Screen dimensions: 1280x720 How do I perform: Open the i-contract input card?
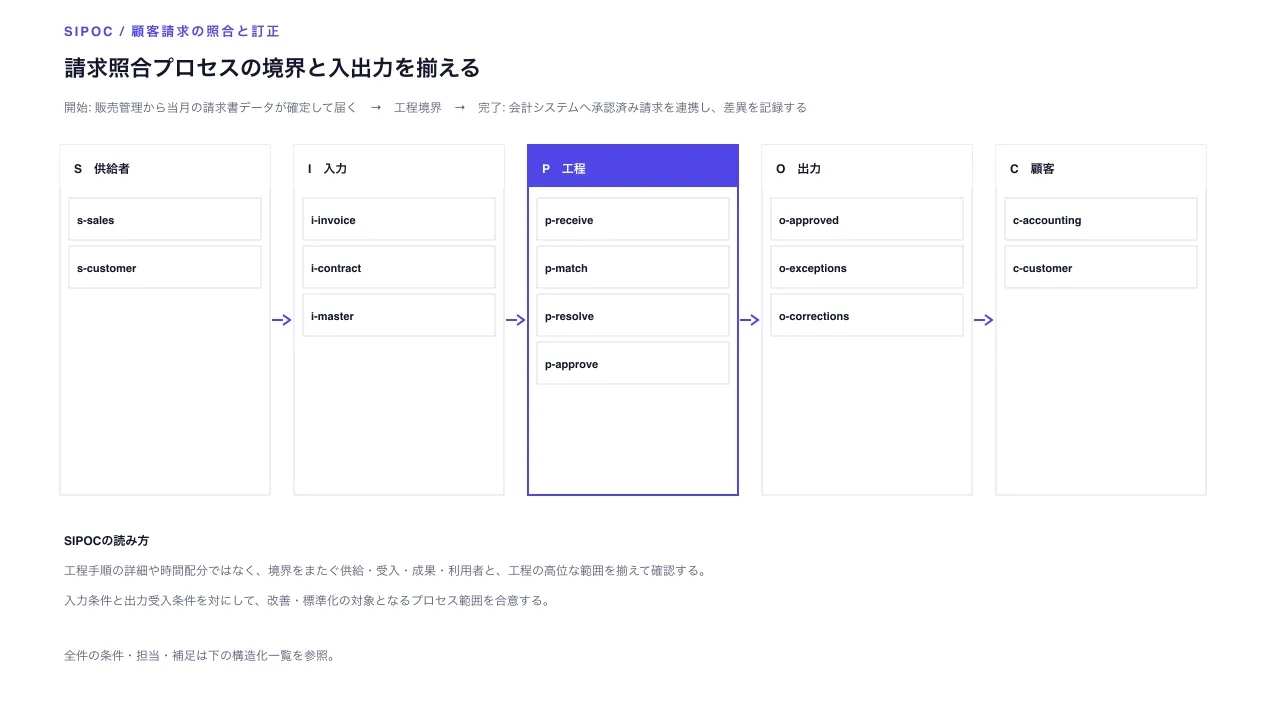point(399,267)
